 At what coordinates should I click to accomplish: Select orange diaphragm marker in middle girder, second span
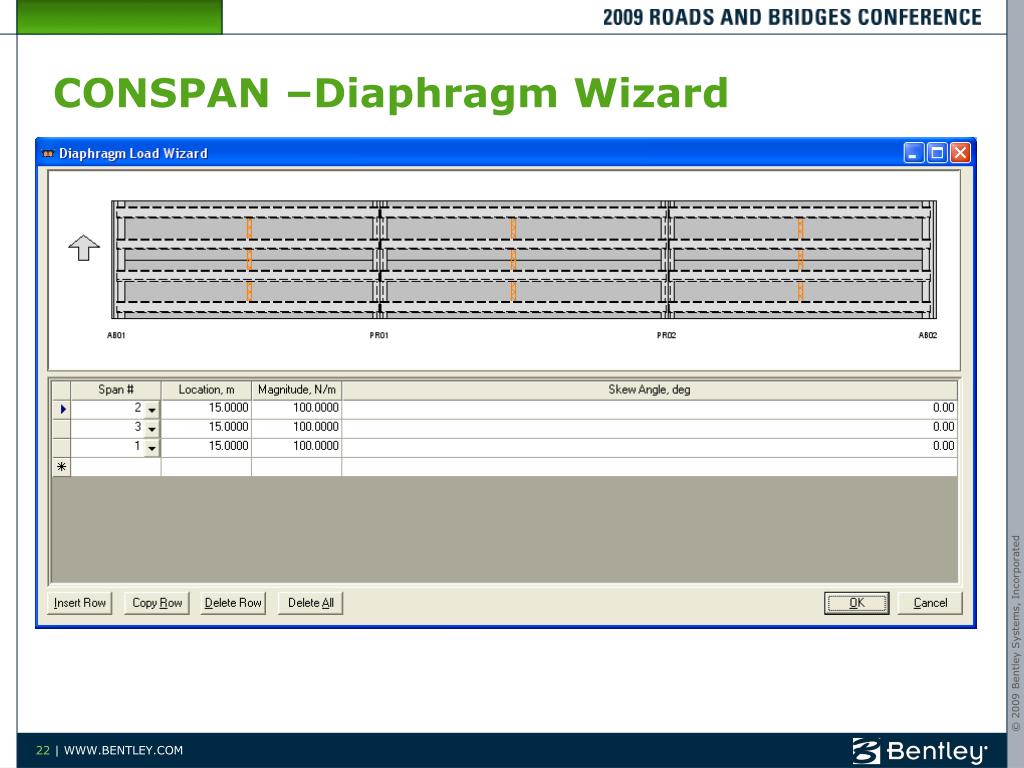pos(513,259)
